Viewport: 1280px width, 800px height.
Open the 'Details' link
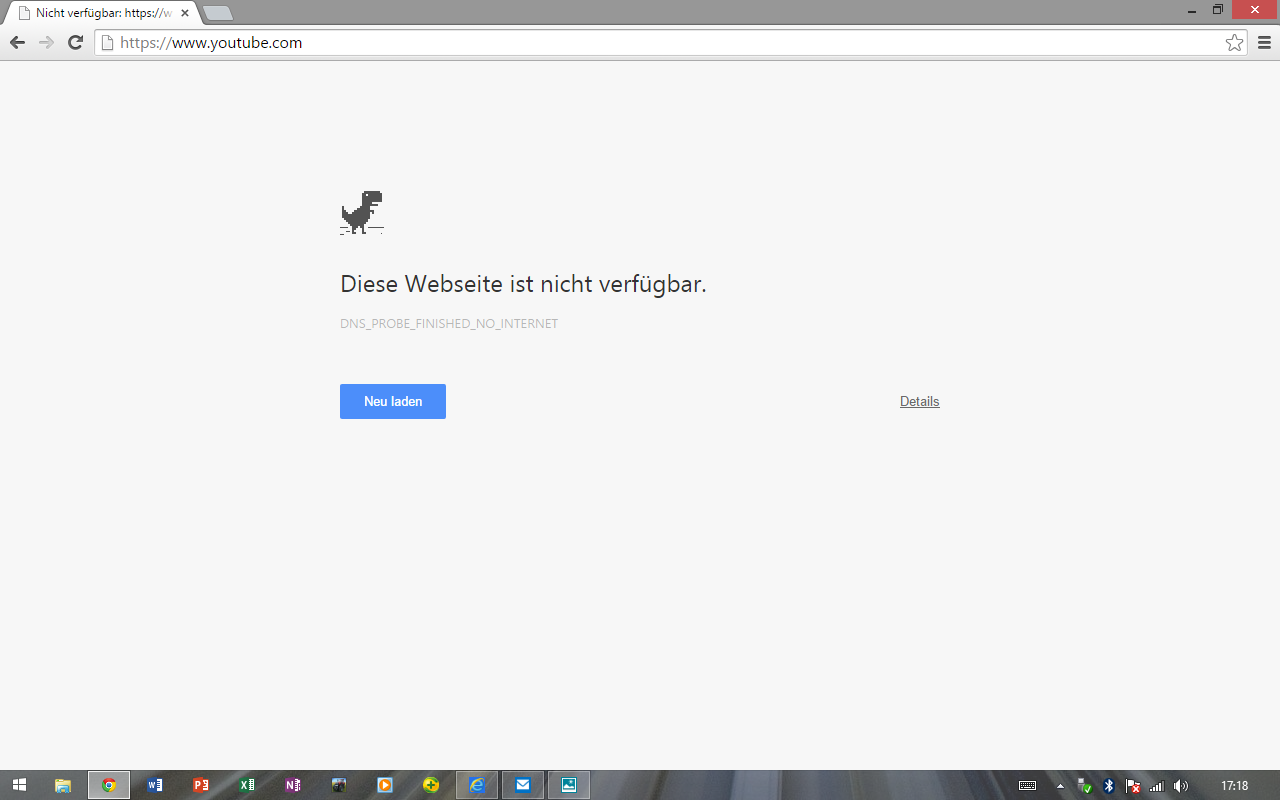(919, 401)
